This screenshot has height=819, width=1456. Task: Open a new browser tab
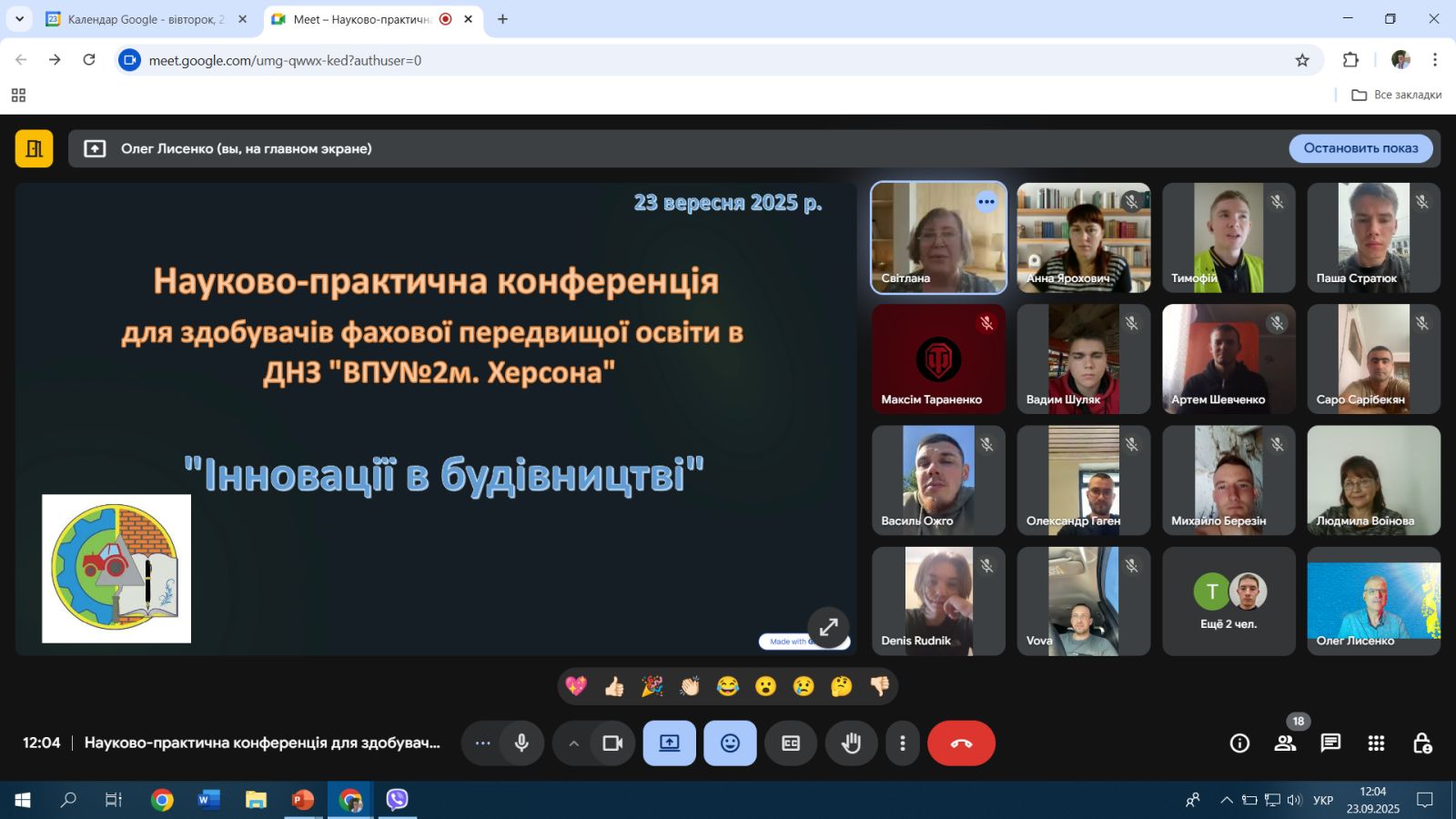click(x=502, y=19)
